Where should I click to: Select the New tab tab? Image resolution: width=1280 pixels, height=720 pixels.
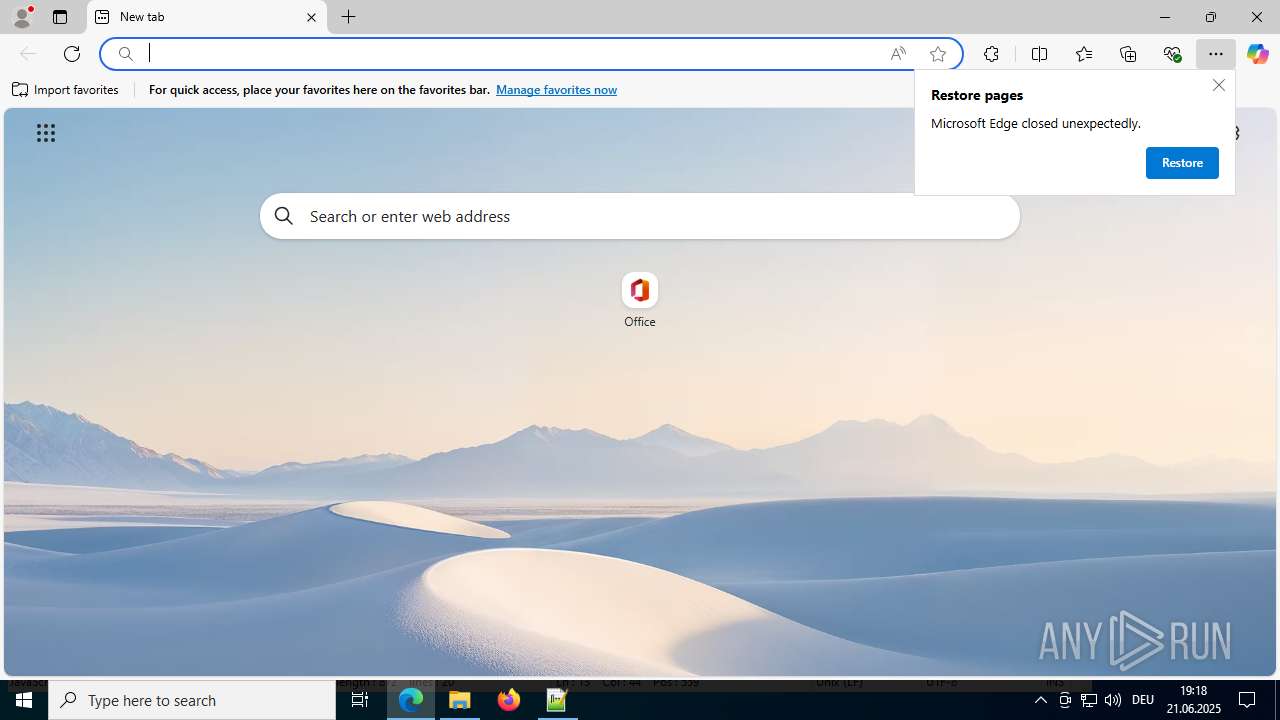207,17
